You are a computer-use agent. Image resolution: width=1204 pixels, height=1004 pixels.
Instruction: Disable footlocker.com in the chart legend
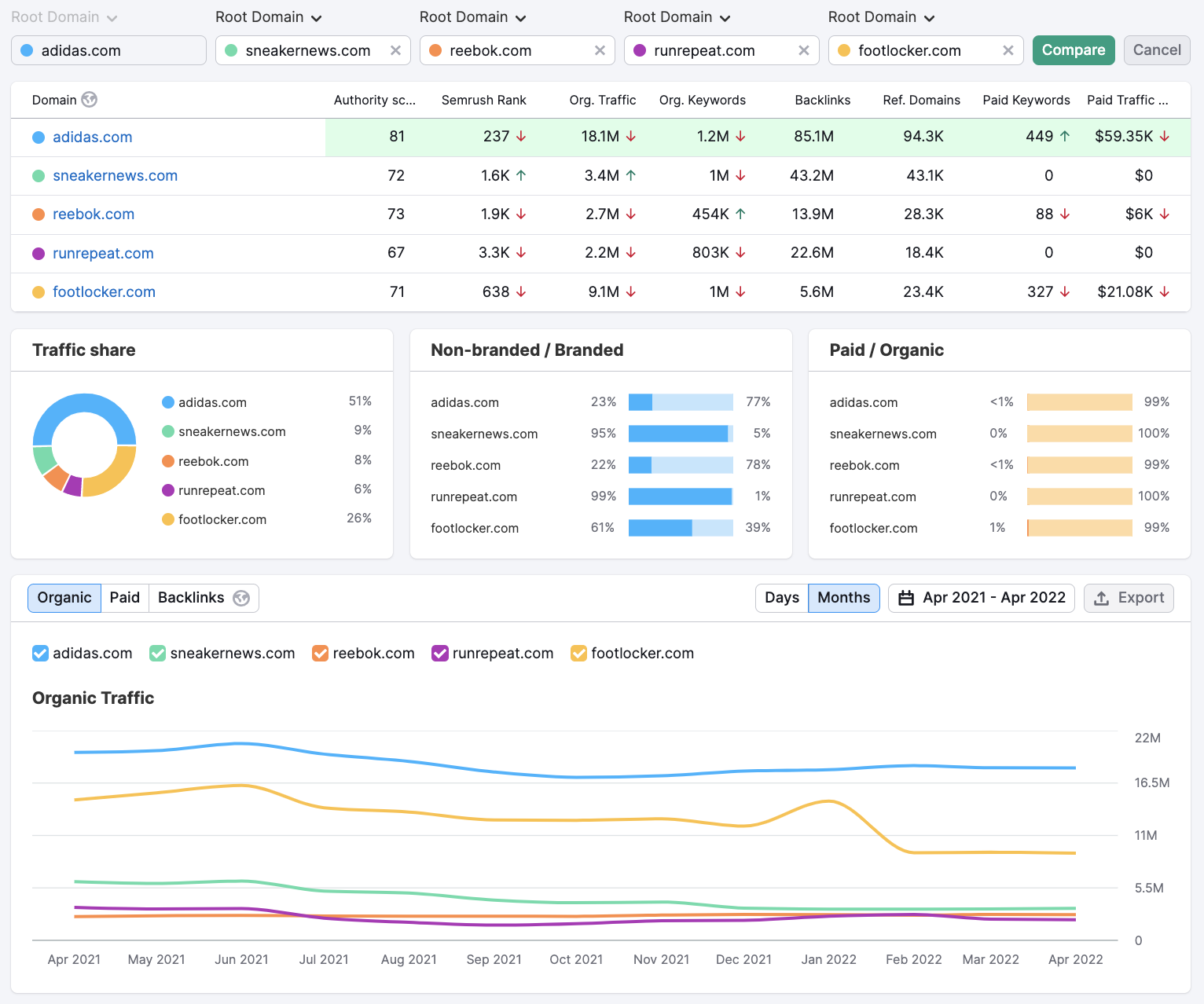pos(579,653)
